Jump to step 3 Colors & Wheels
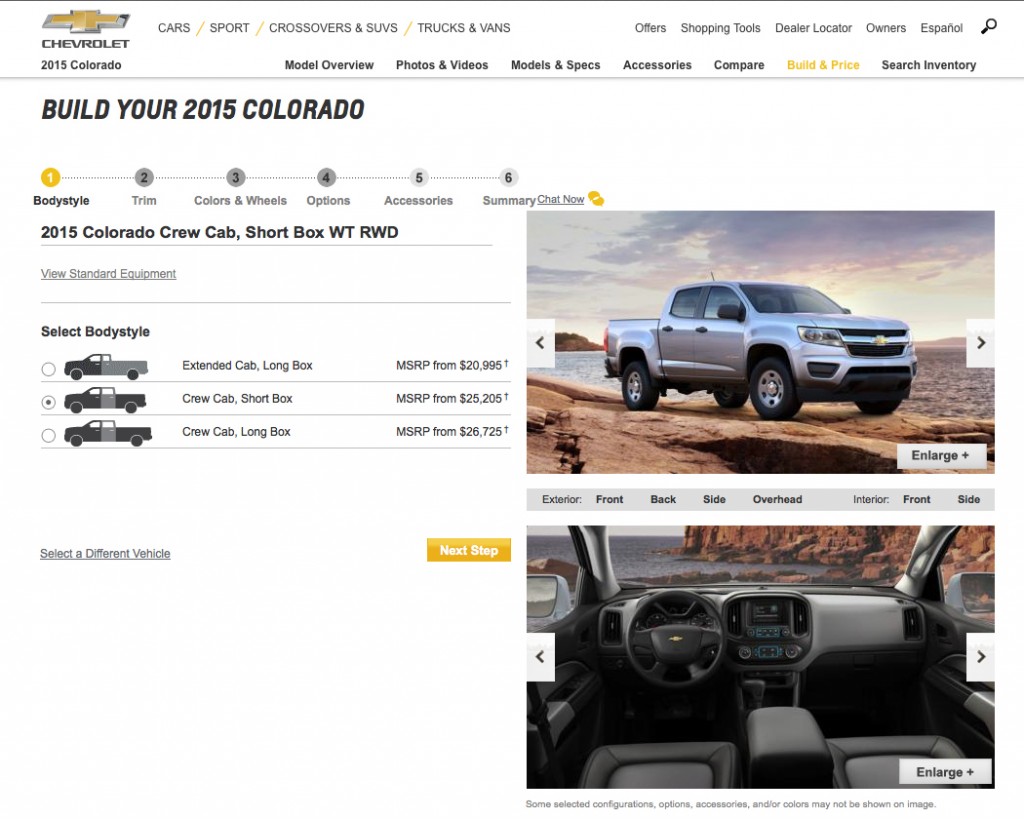The image size is (1024, 819). coord(236,178)
